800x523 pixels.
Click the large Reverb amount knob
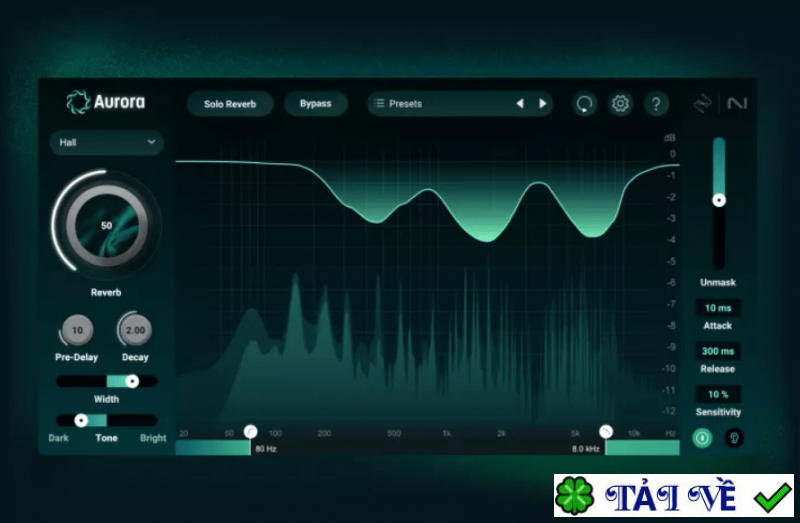point(107,225)
